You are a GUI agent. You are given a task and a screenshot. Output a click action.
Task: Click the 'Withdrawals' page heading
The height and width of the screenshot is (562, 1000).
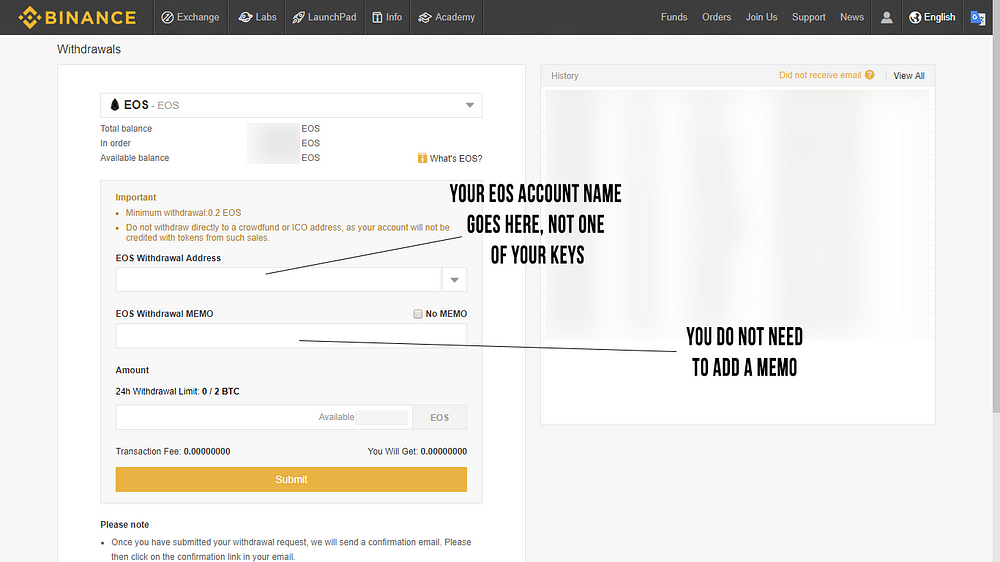point(89,49)
